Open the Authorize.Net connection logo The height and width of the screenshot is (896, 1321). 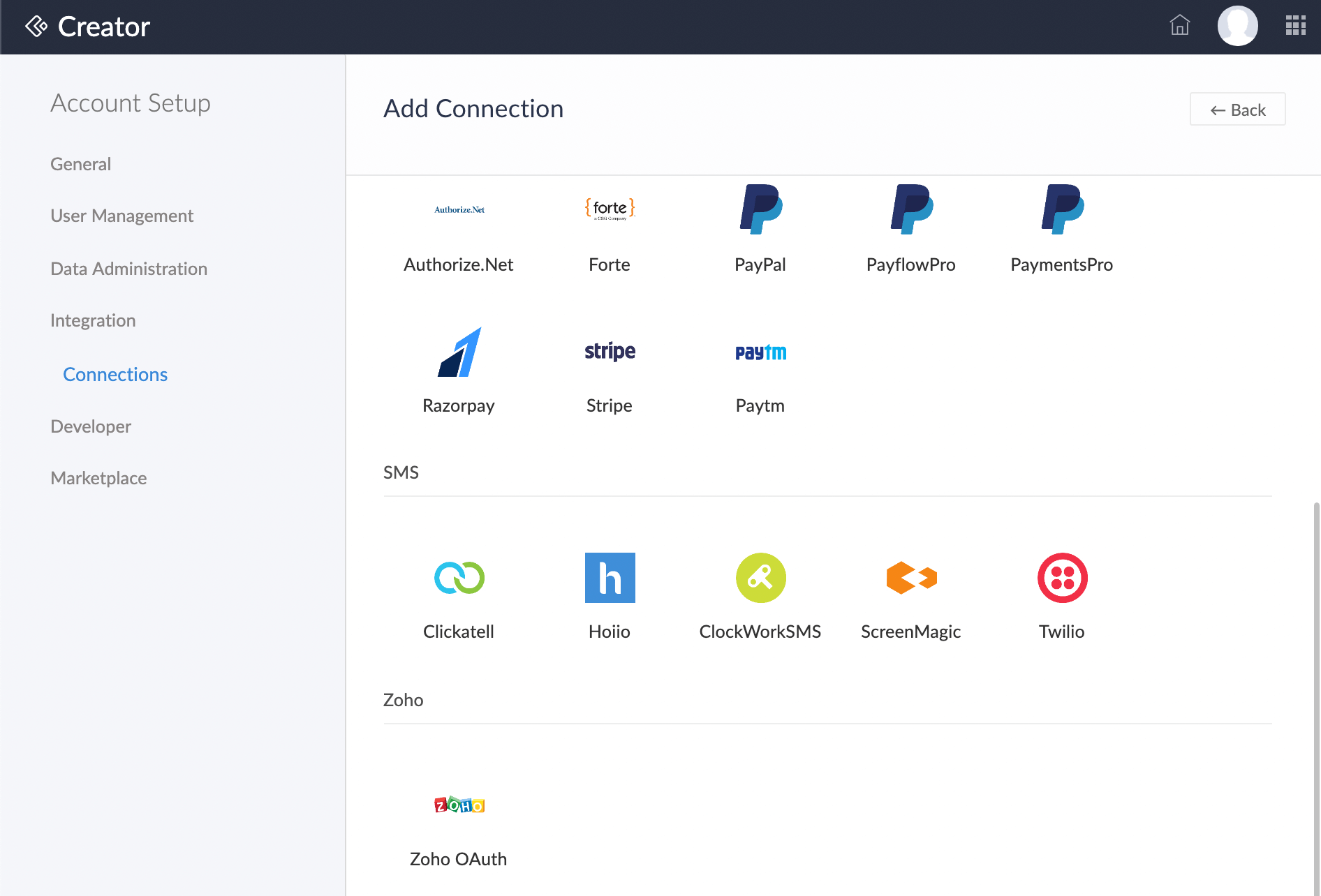point(459,209)
